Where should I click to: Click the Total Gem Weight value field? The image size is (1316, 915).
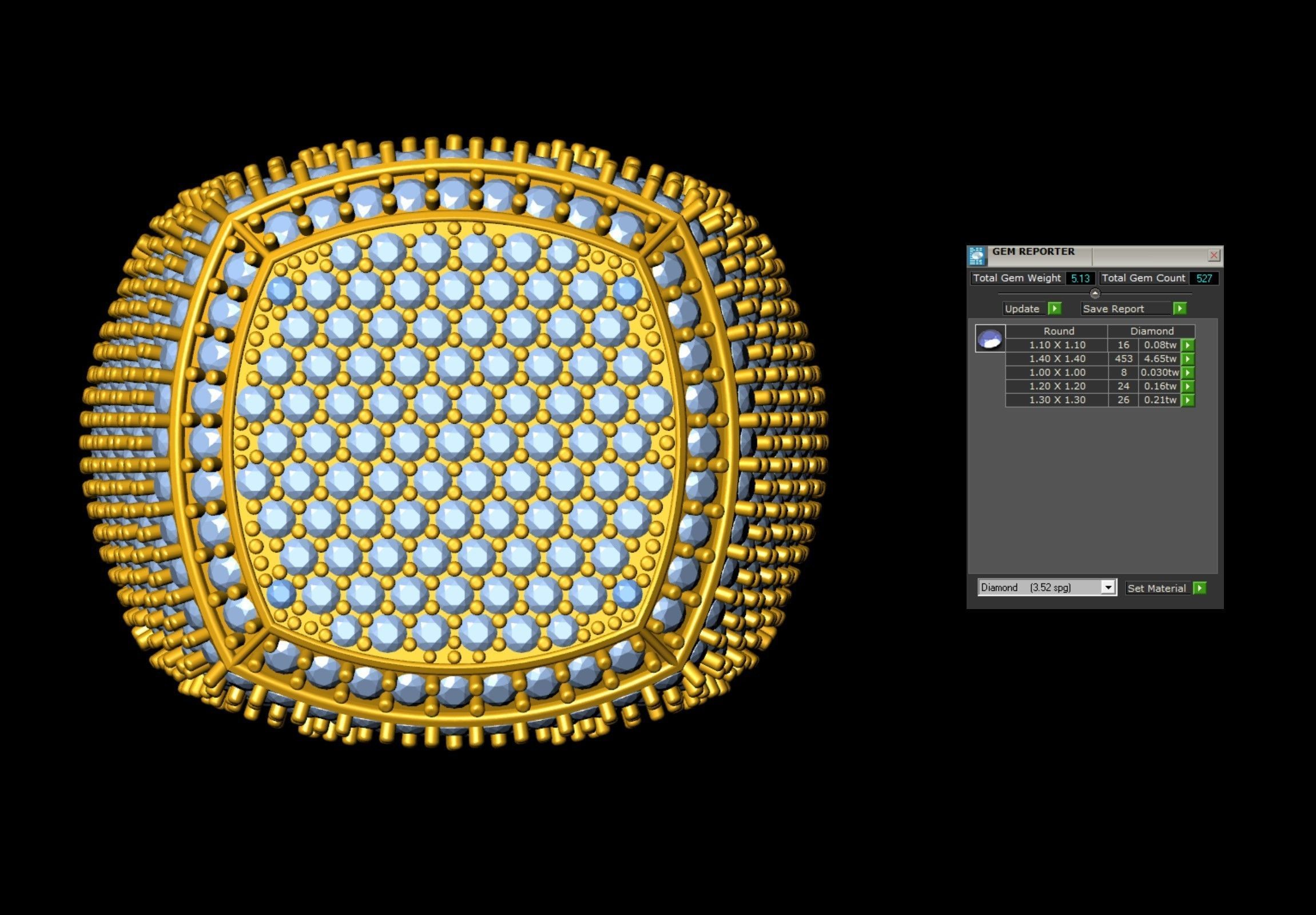click(1080, 279)
